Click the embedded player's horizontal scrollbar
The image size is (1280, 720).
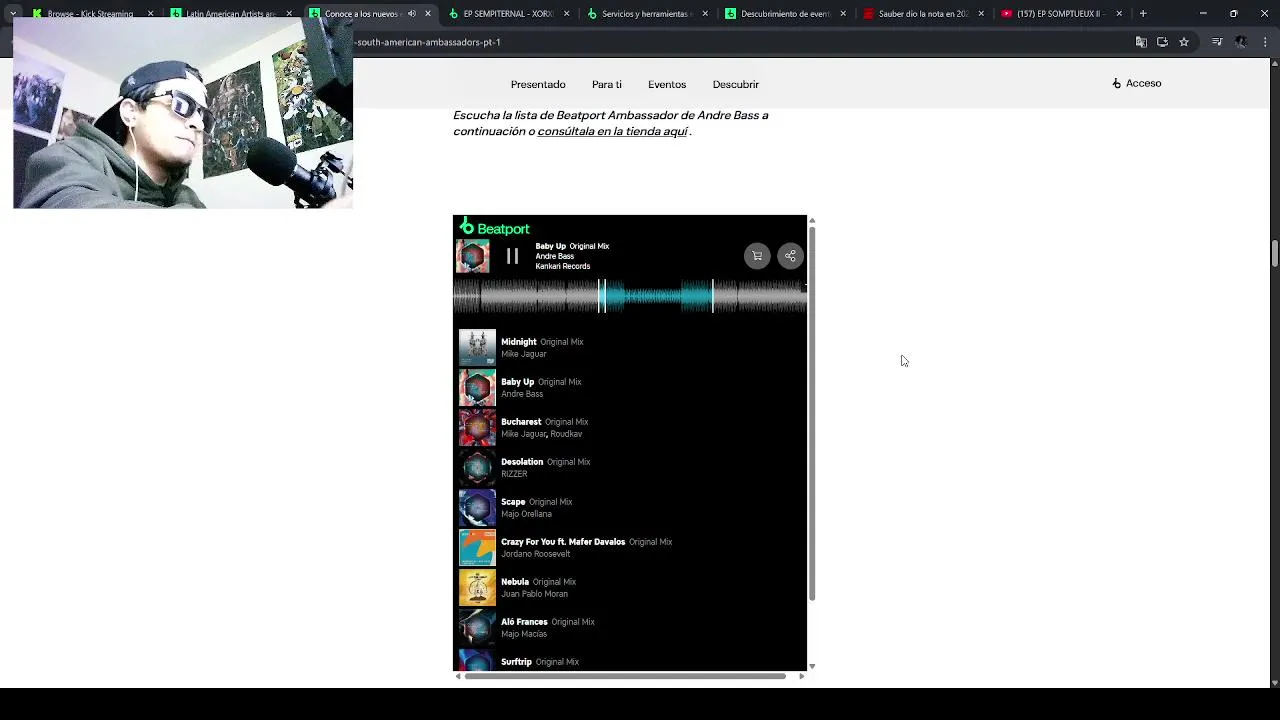tap(625, 676)
